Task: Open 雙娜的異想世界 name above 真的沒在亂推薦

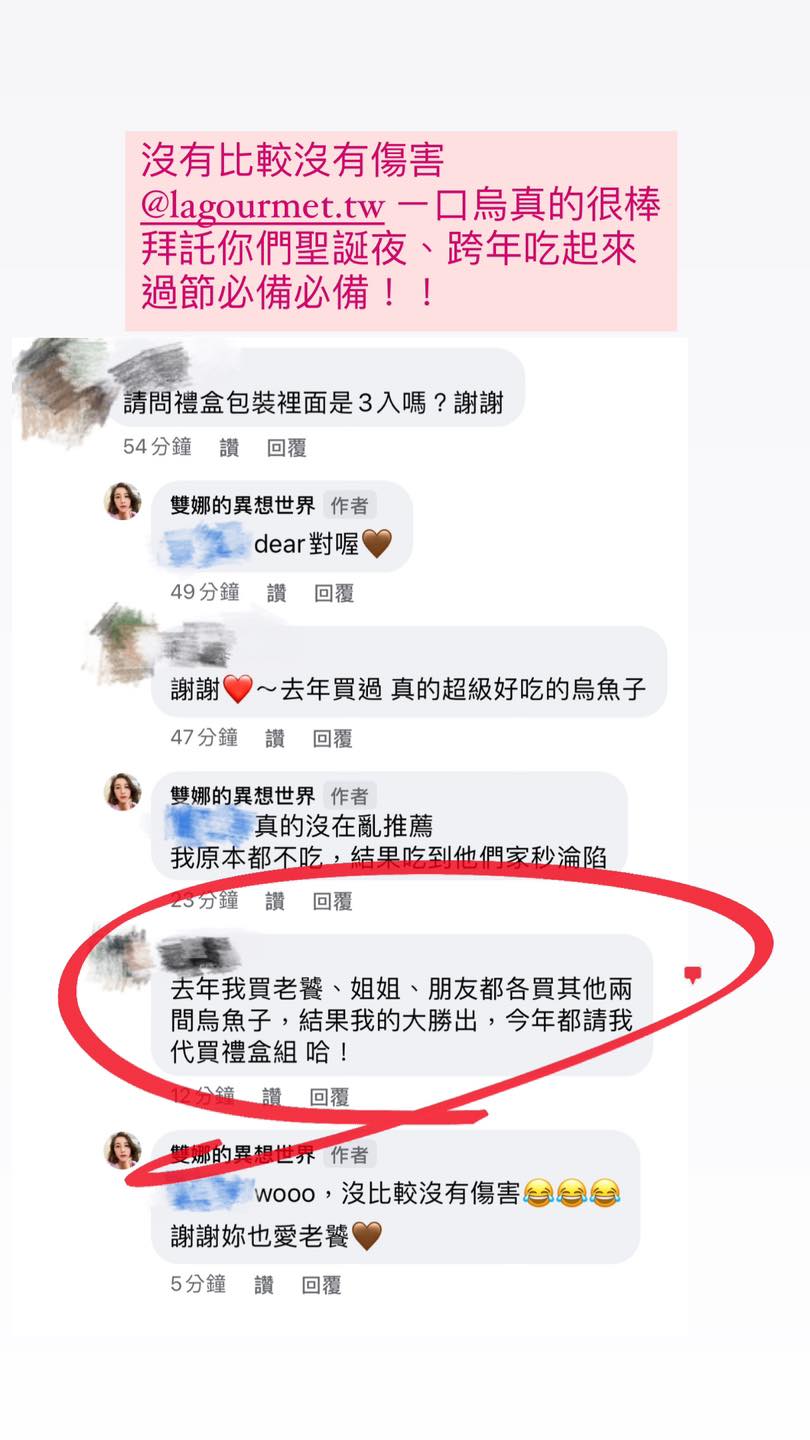Action: pos(243,796)
